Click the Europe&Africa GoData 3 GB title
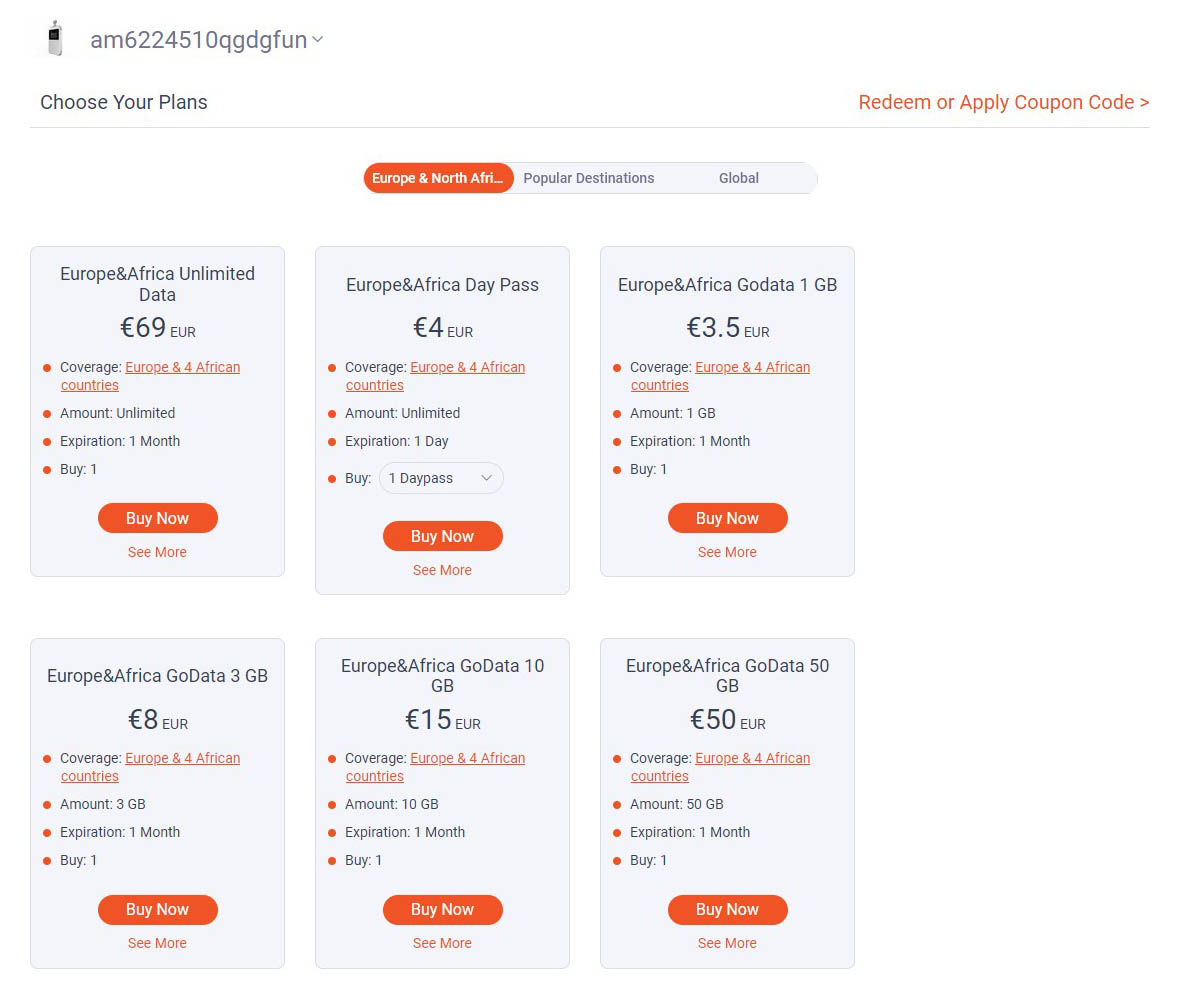The width and height of the screenshot is (1180, 990). tap(157, 676)
